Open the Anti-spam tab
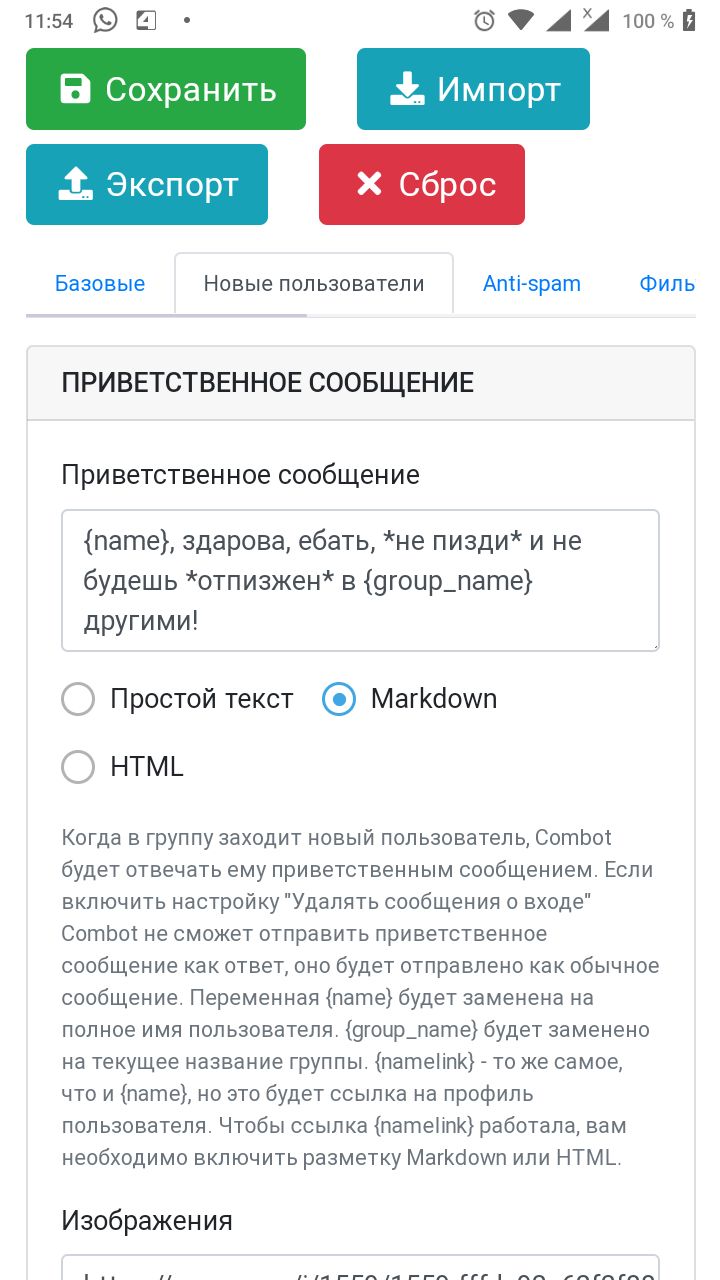This screenshot has width=720, height=1280. click(532, 284)
